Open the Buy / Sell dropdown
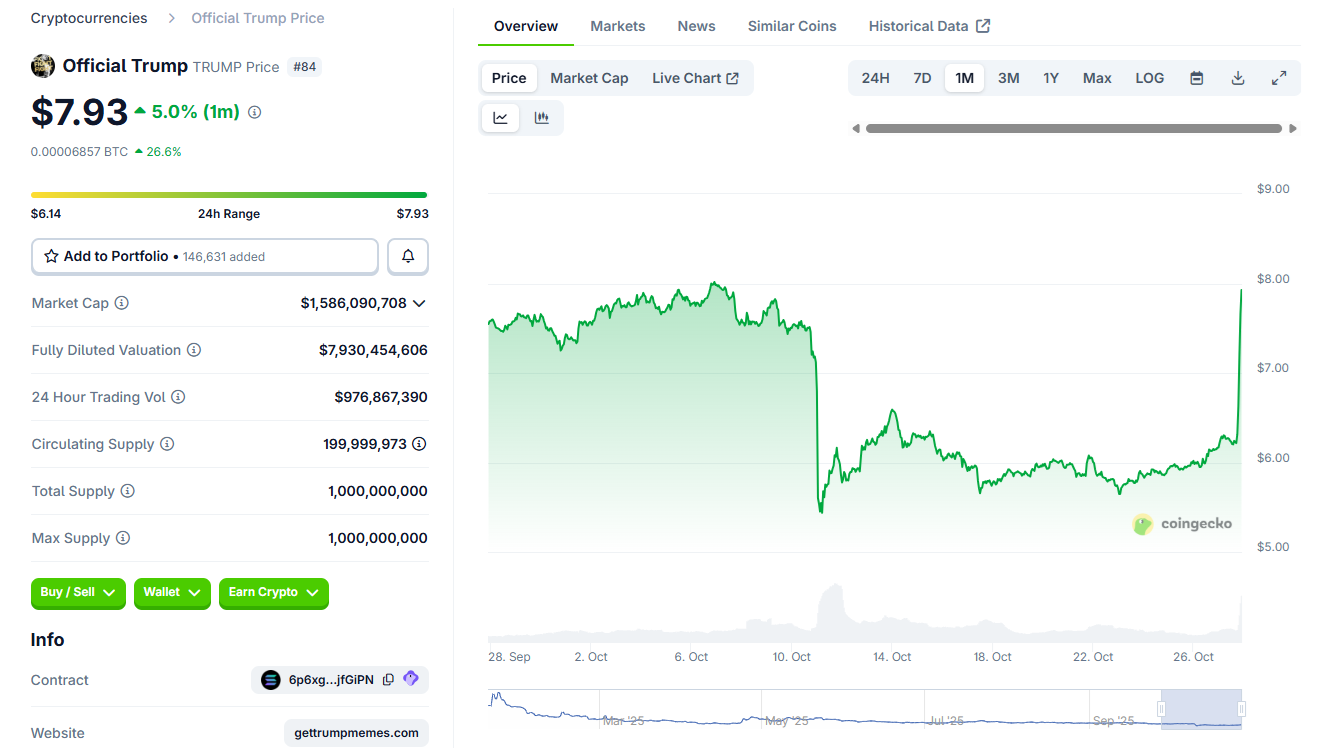 [78, 593]
